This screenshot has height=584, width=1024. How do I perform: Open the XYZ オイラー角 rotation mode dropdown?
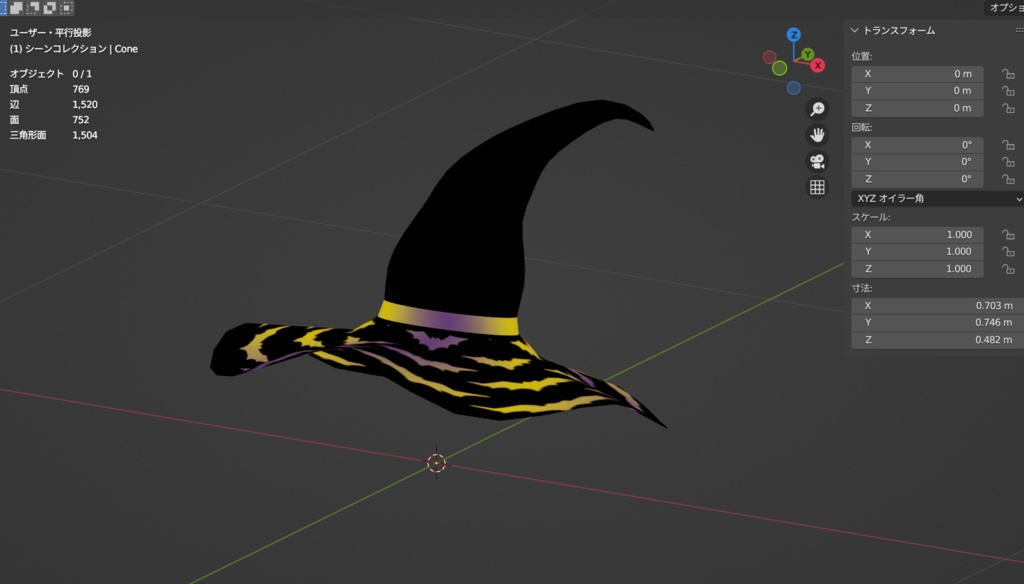coord(937,198)
